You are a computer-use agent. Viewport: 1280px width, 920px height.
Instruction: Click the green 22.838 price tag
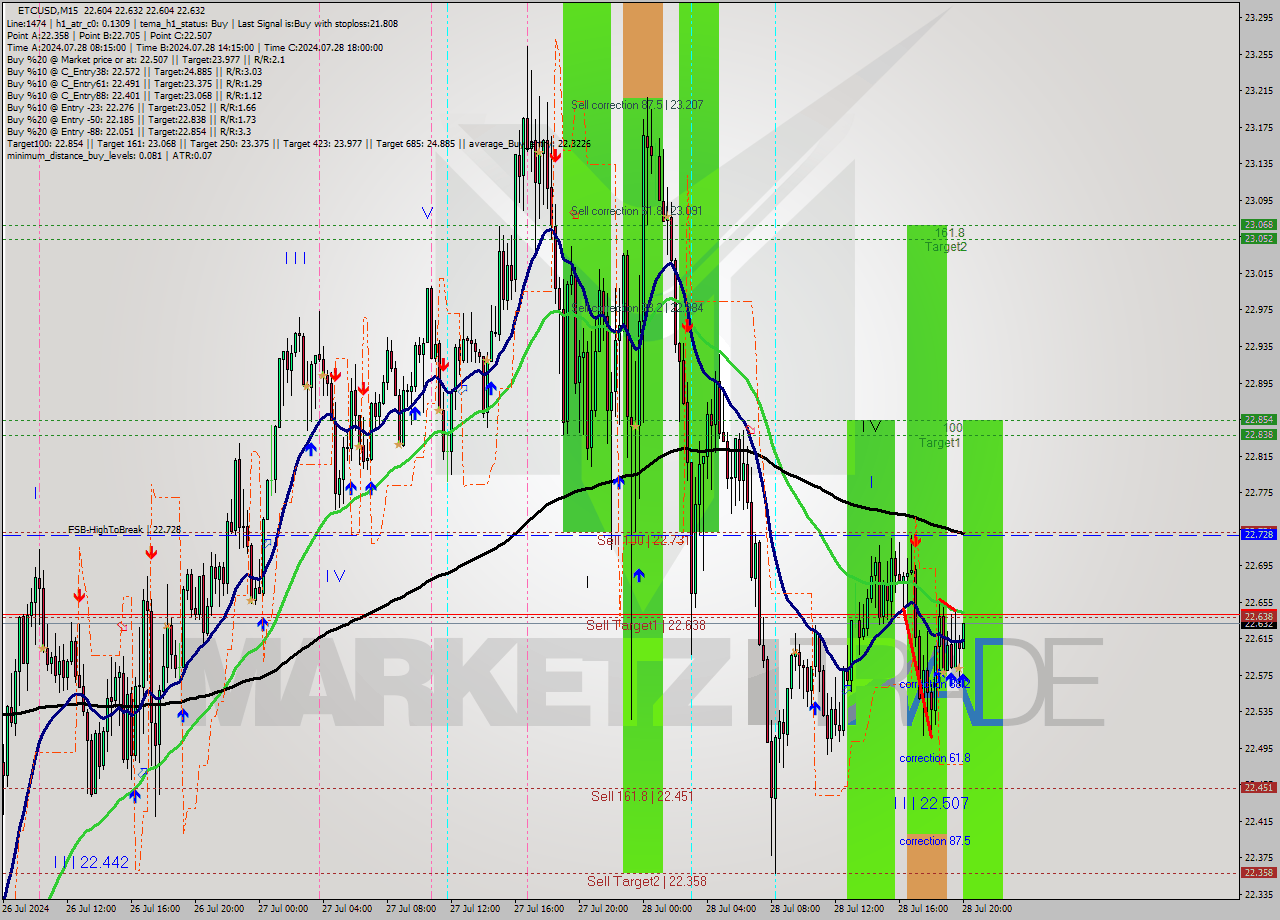pyautogui.click(x=1258, y=435)
